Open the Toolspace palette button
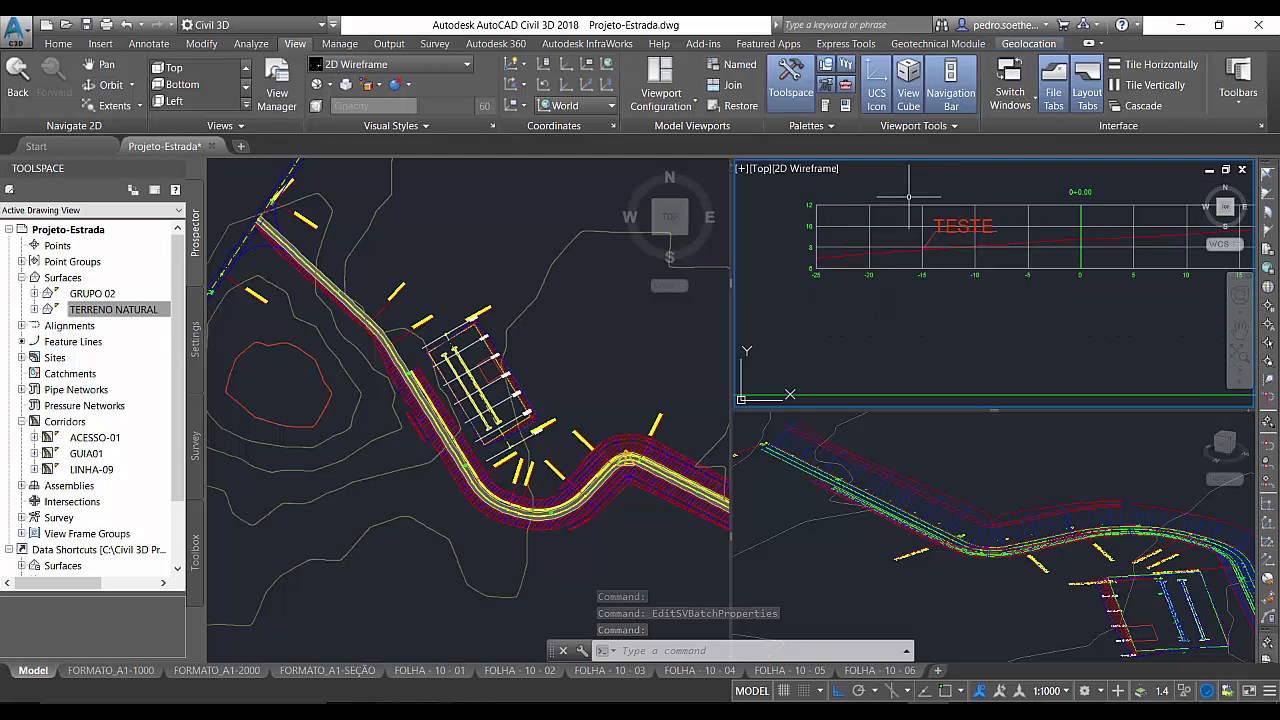Image resolution: width=1280 pixels, height=720 pixels. (790, 84)
